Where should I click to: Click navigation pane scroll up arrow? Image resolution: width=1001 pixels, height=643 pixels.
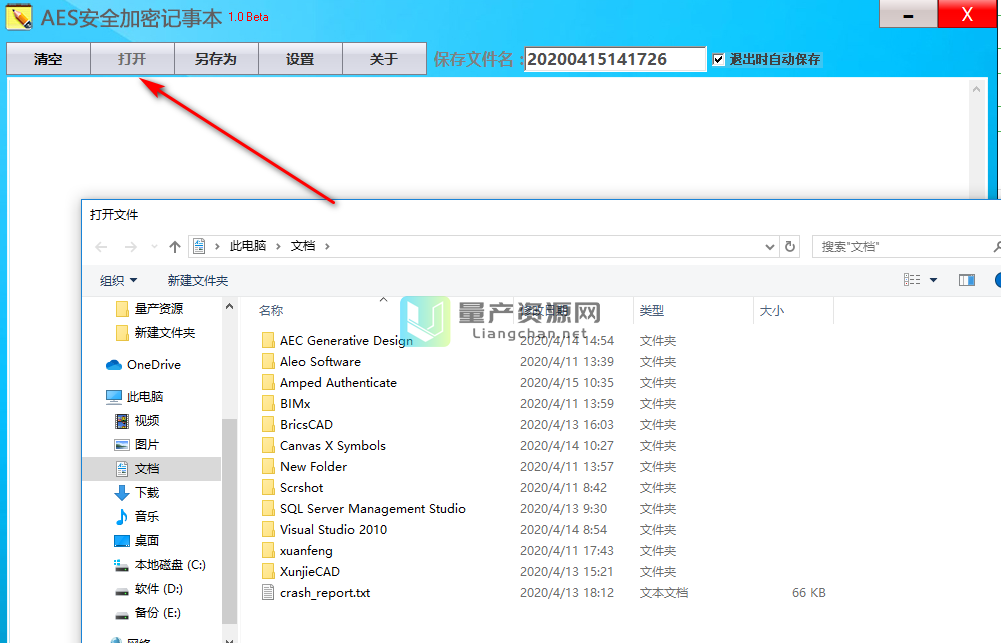pos(229,306)
